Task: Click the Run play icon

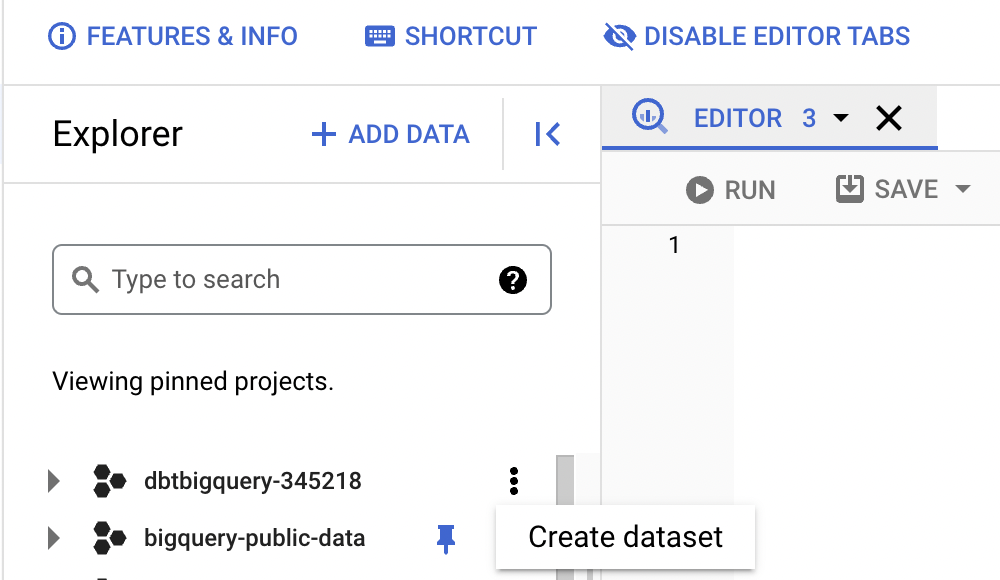Action: tap(700, 190)
